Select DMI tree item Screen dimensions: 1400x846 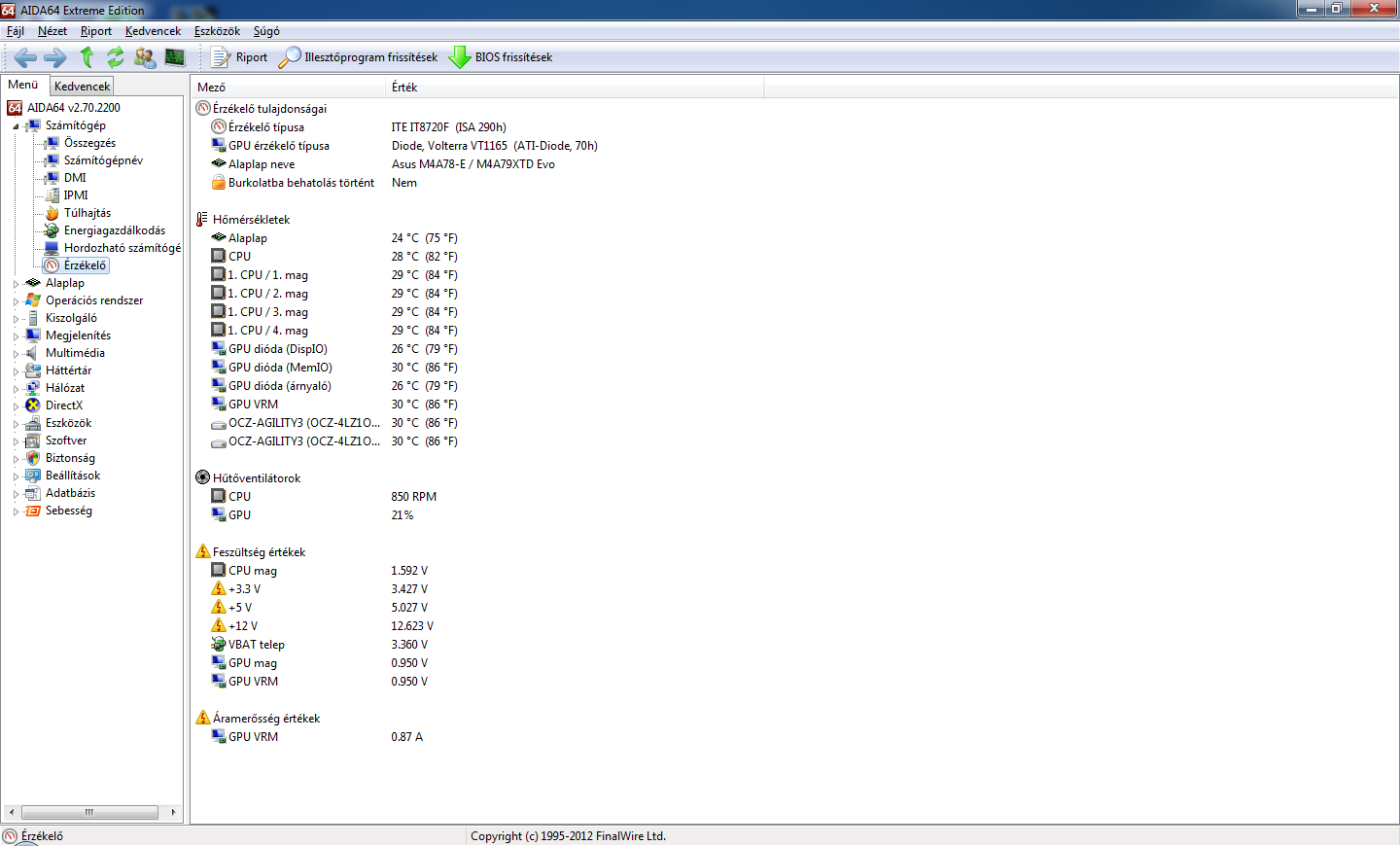(75, 178)
